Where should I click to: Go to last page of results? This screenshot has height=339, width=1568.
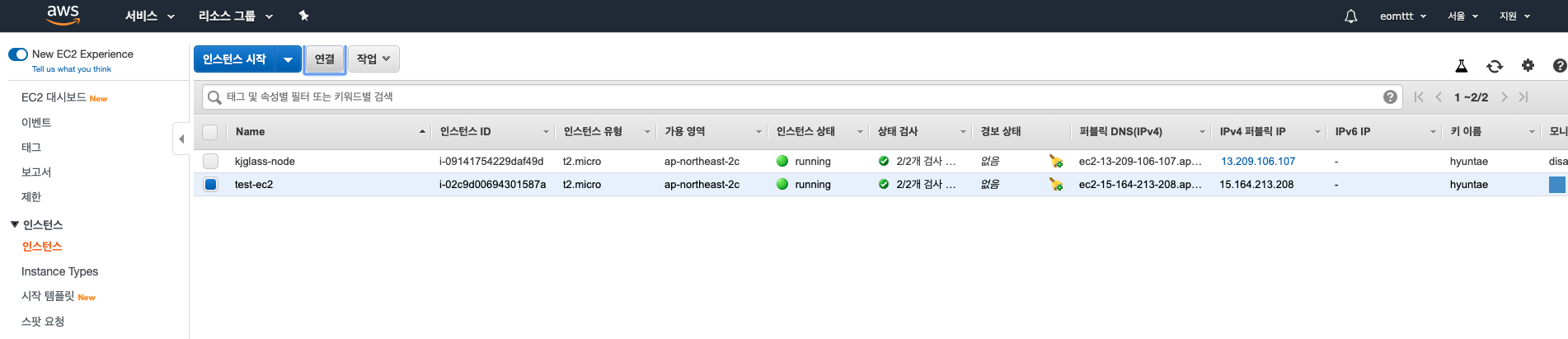click(x=1523, y=97)
